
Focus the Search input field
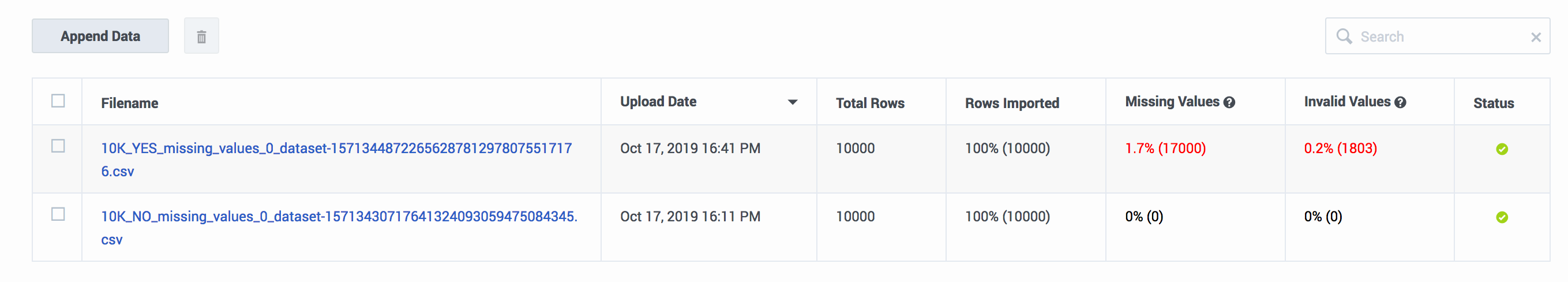[x=1442, y=36]
